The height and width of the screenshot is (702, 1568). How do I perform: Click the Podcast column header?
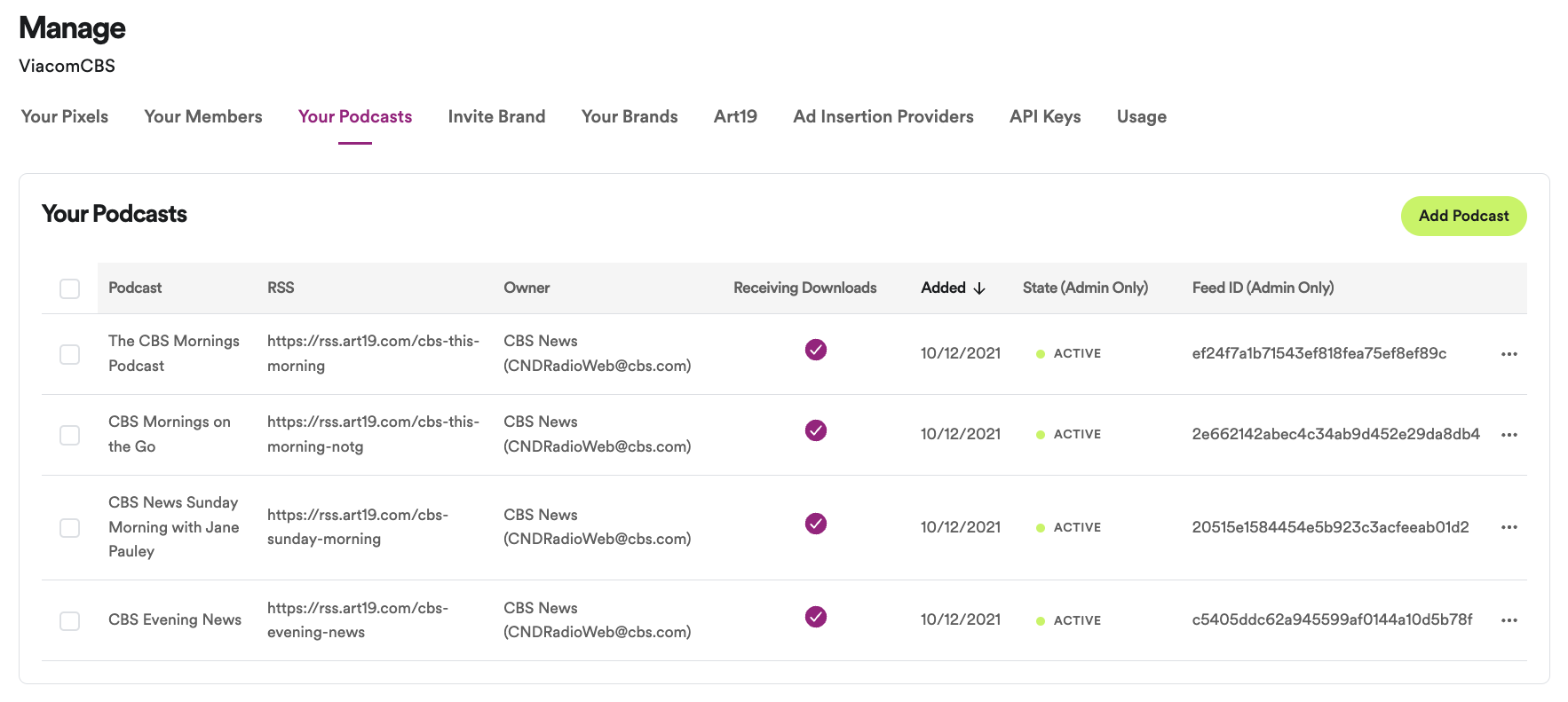coord(135,288)
